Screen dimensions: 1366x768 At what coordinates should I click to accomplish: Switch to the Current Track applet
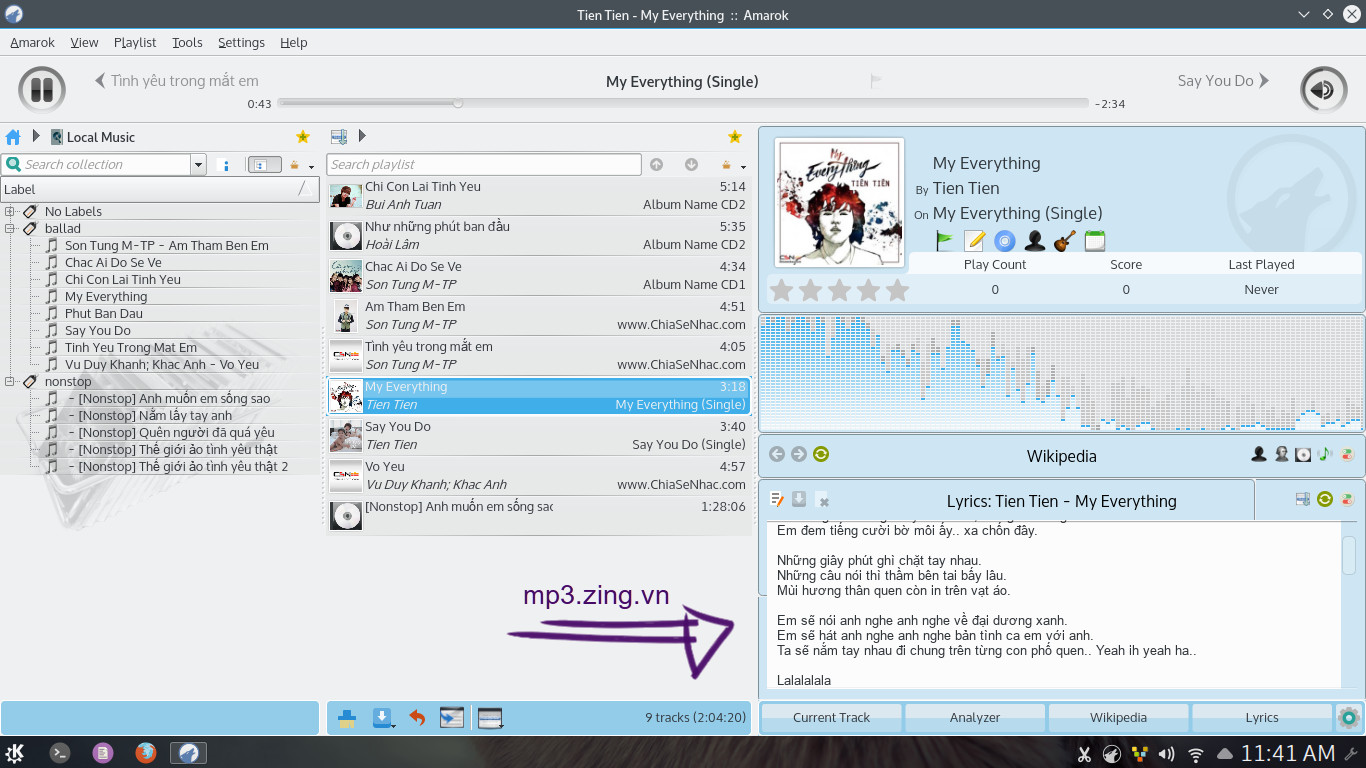pyautogui.click(x=831, y=717)
